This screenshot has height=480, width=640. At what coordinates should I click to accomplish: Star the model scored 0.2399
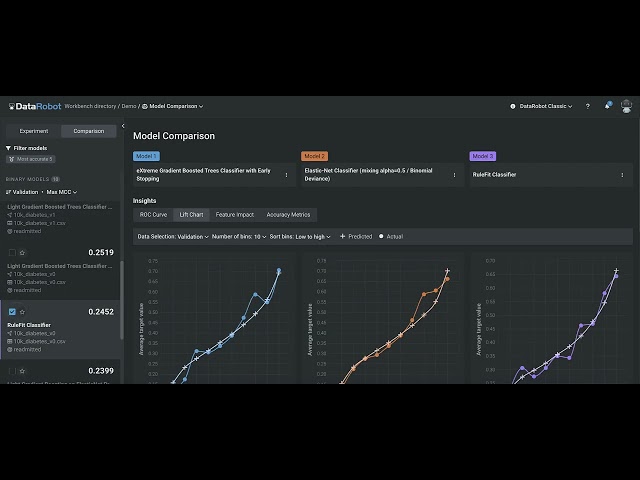[x=22, y=371]
